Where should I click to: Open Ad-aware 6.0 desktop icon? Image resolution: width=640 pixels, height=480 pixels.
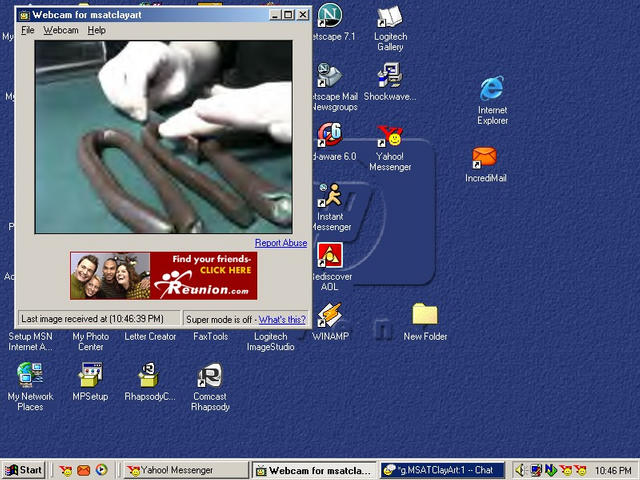click(330, 135)
